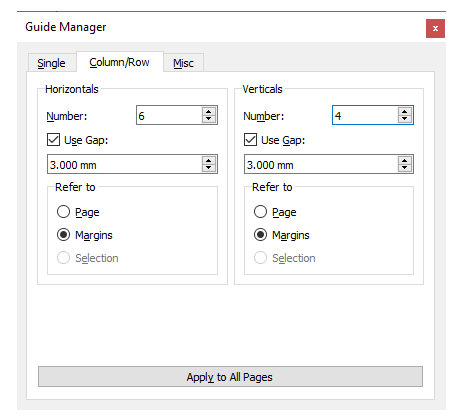Toggle Use Gap checkbox under Verticals
The width and height of the screenshot is (459, 420).
pos(250,140)
